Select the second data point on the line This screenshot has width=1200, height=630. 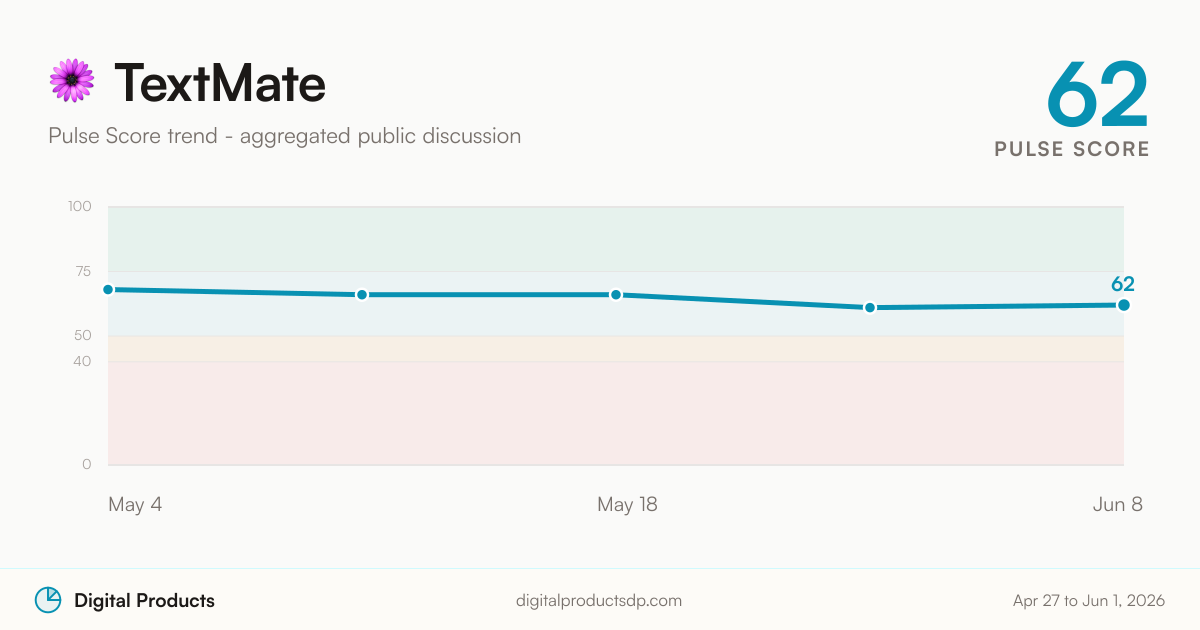pyautogui.click(x=362, y=294)
